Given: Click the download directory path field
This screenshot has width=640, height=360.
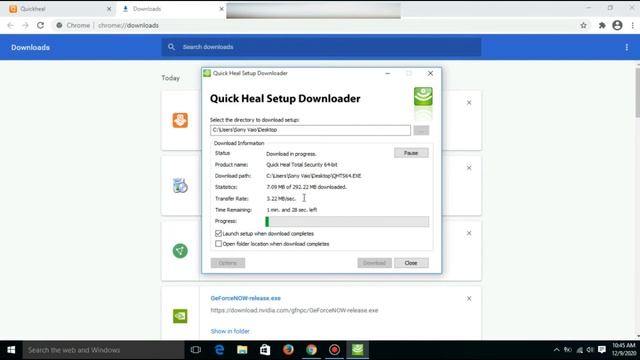Looking at the screenshot, I should coord(310,130).
